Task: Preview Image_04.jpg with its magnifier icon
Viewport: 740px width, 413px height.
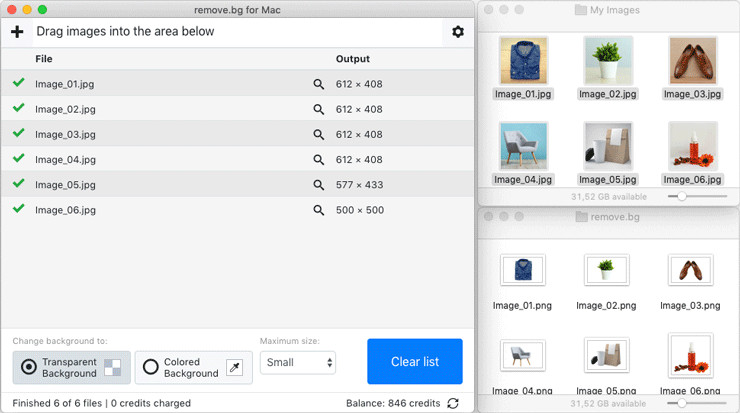Action: pos(319,160)
